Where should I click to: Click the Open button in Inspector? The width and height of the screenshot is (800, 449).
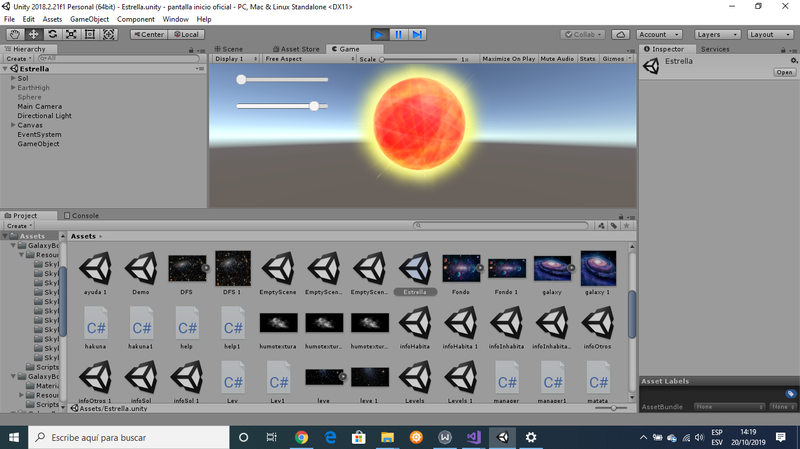pos(784,72)
